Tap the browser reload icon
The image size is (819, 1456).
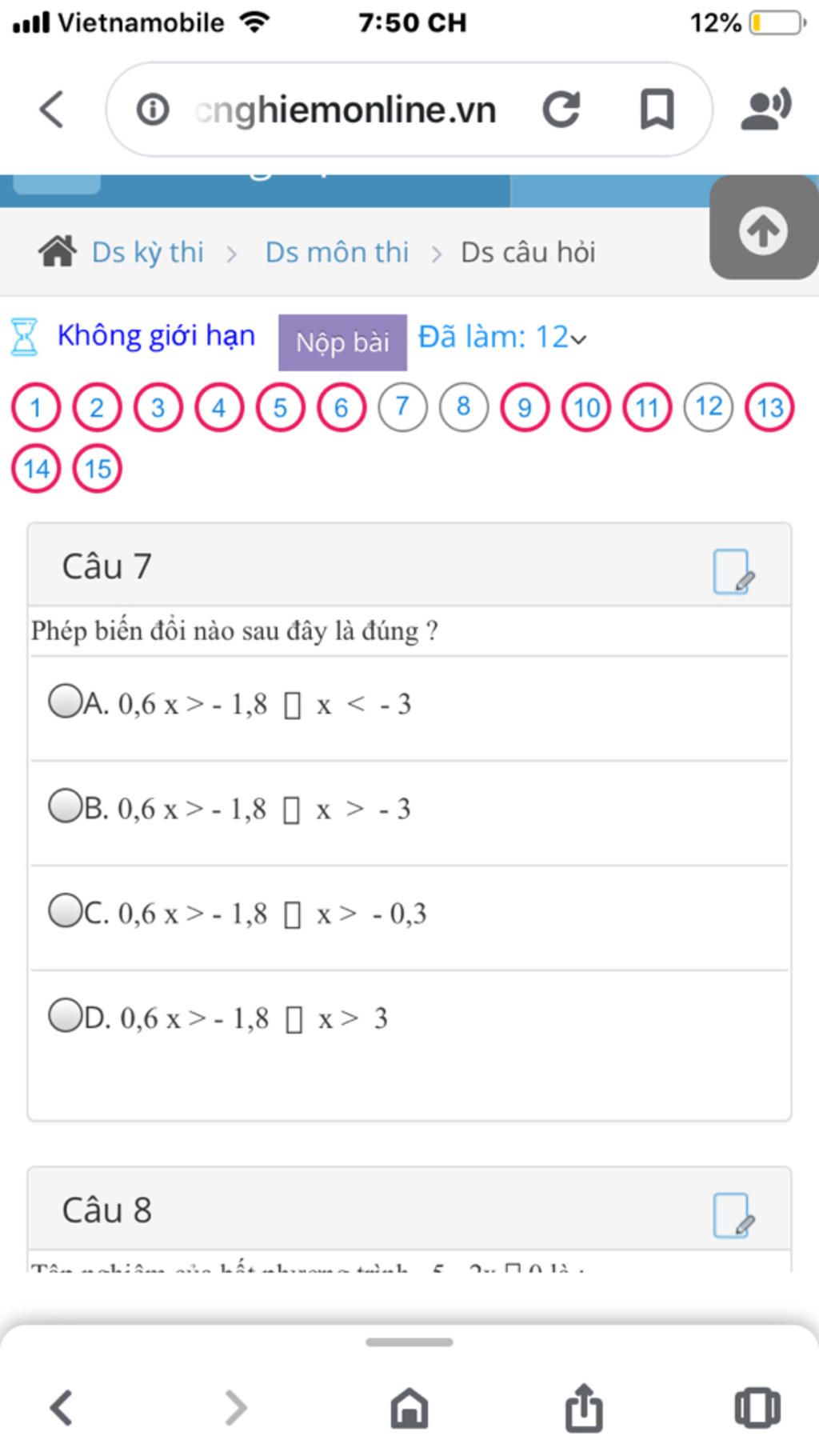pyautogui.click(x=561, y=110)
